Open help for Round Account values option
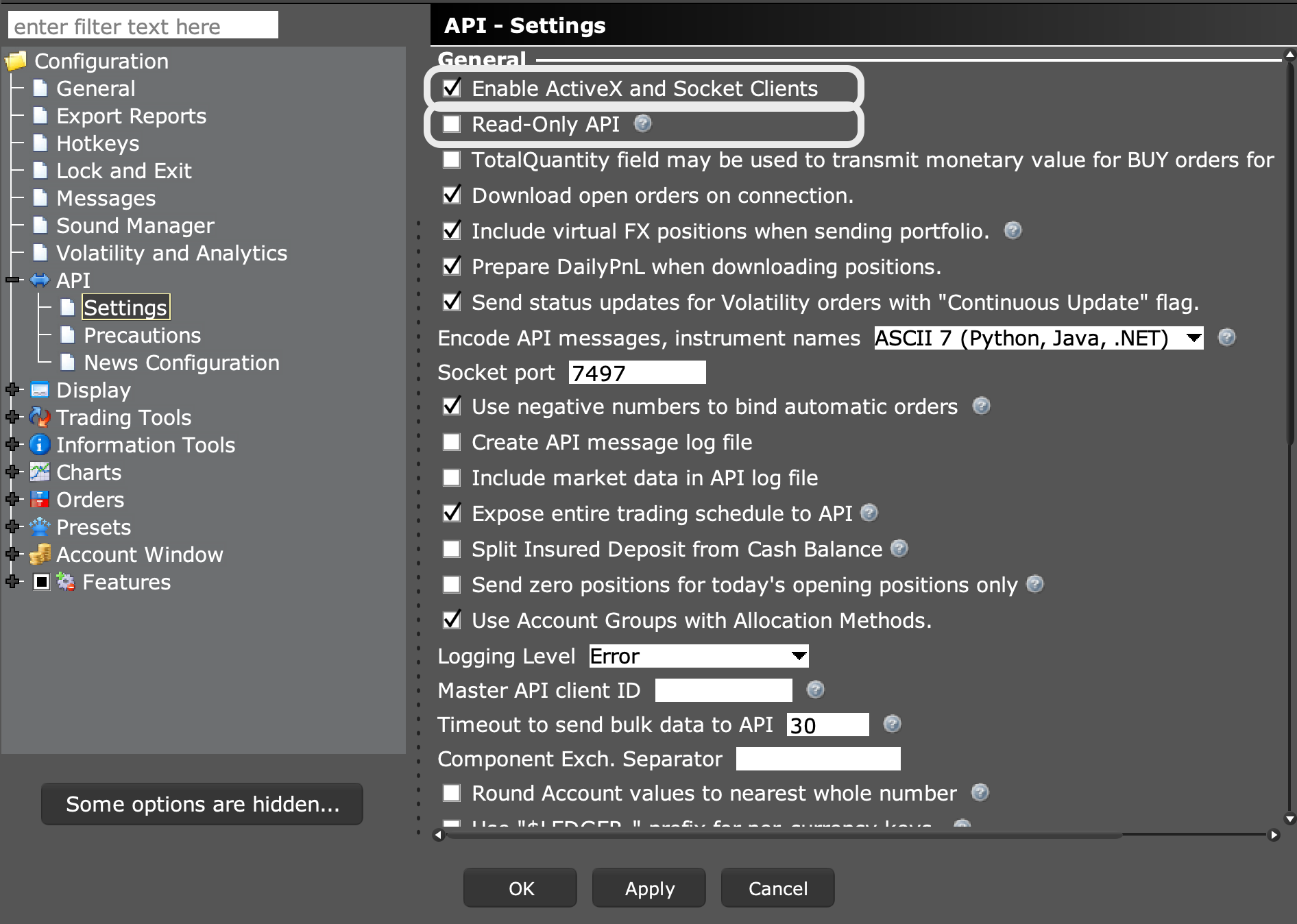This screenshot has width=1297, height=924. [x=980, y=792]
